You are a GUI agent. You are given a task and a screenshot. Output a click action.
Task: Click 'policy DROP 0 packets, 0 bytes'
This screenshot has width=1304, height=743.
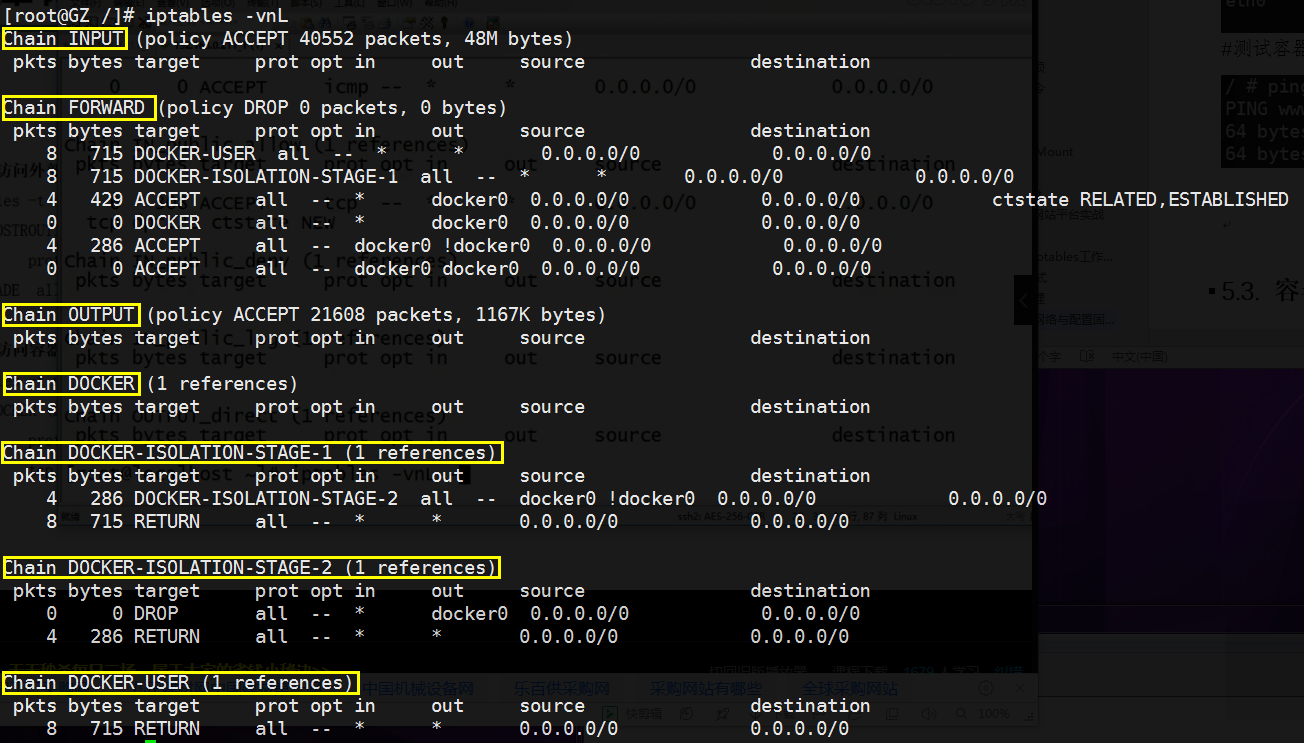[332, 108]
